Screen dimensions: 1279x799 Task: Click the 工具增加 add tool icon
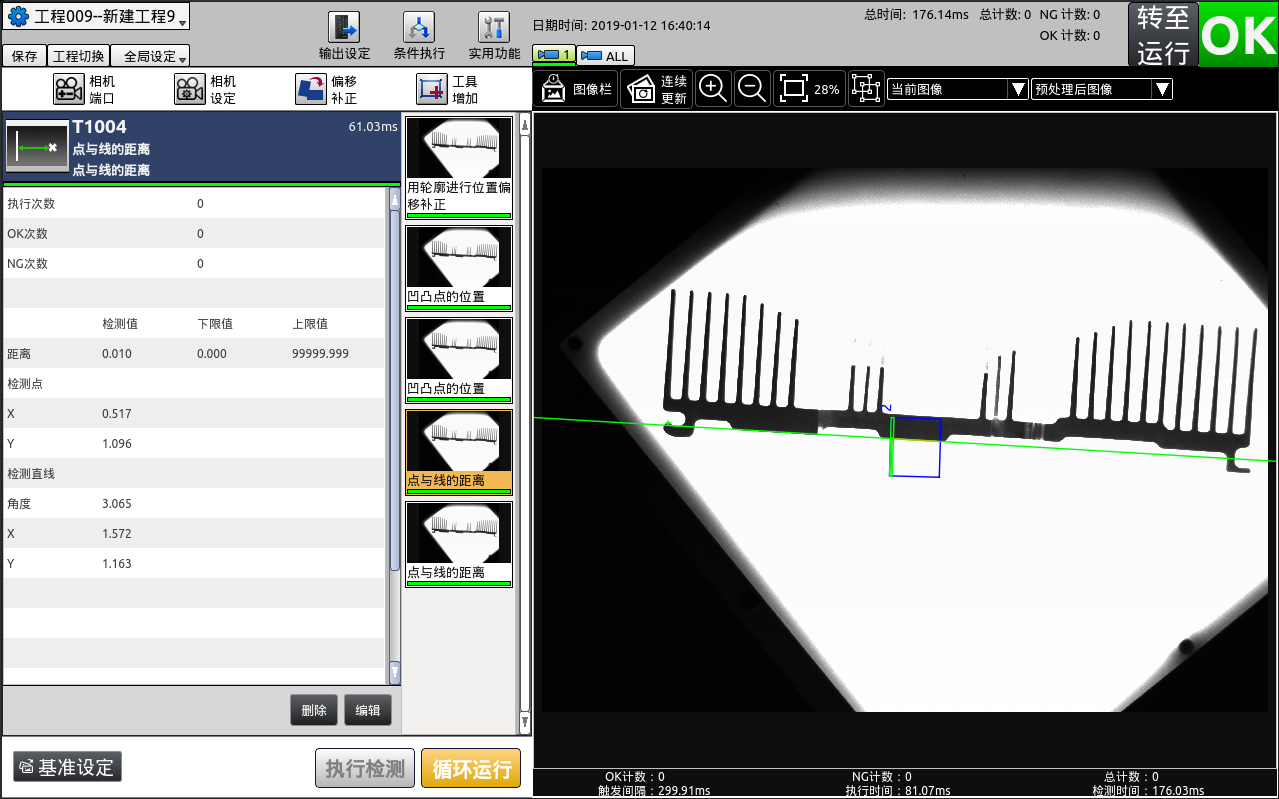pos(432,89)
